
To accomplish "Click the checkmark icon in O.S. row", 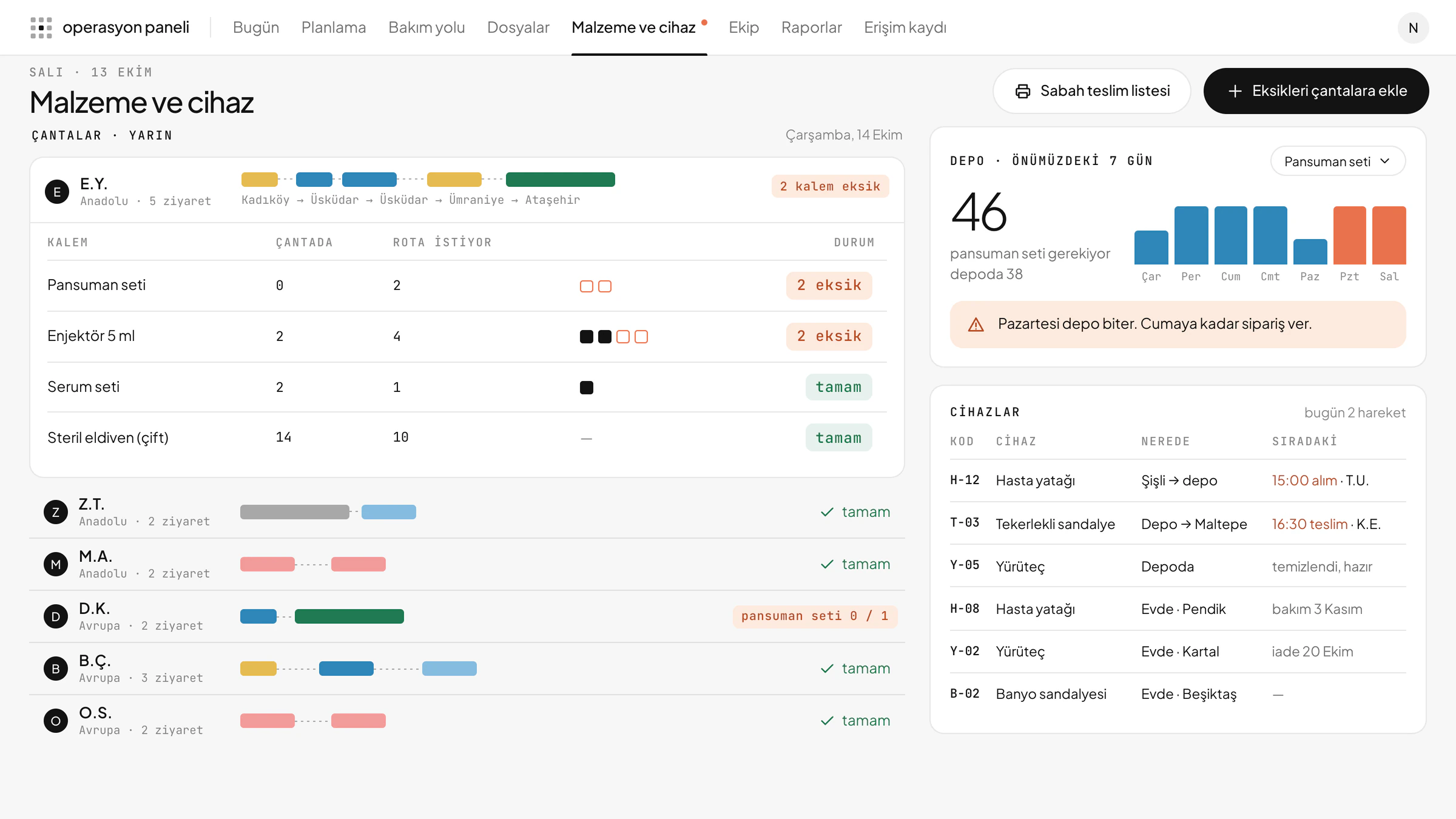I will coord(827,721).
